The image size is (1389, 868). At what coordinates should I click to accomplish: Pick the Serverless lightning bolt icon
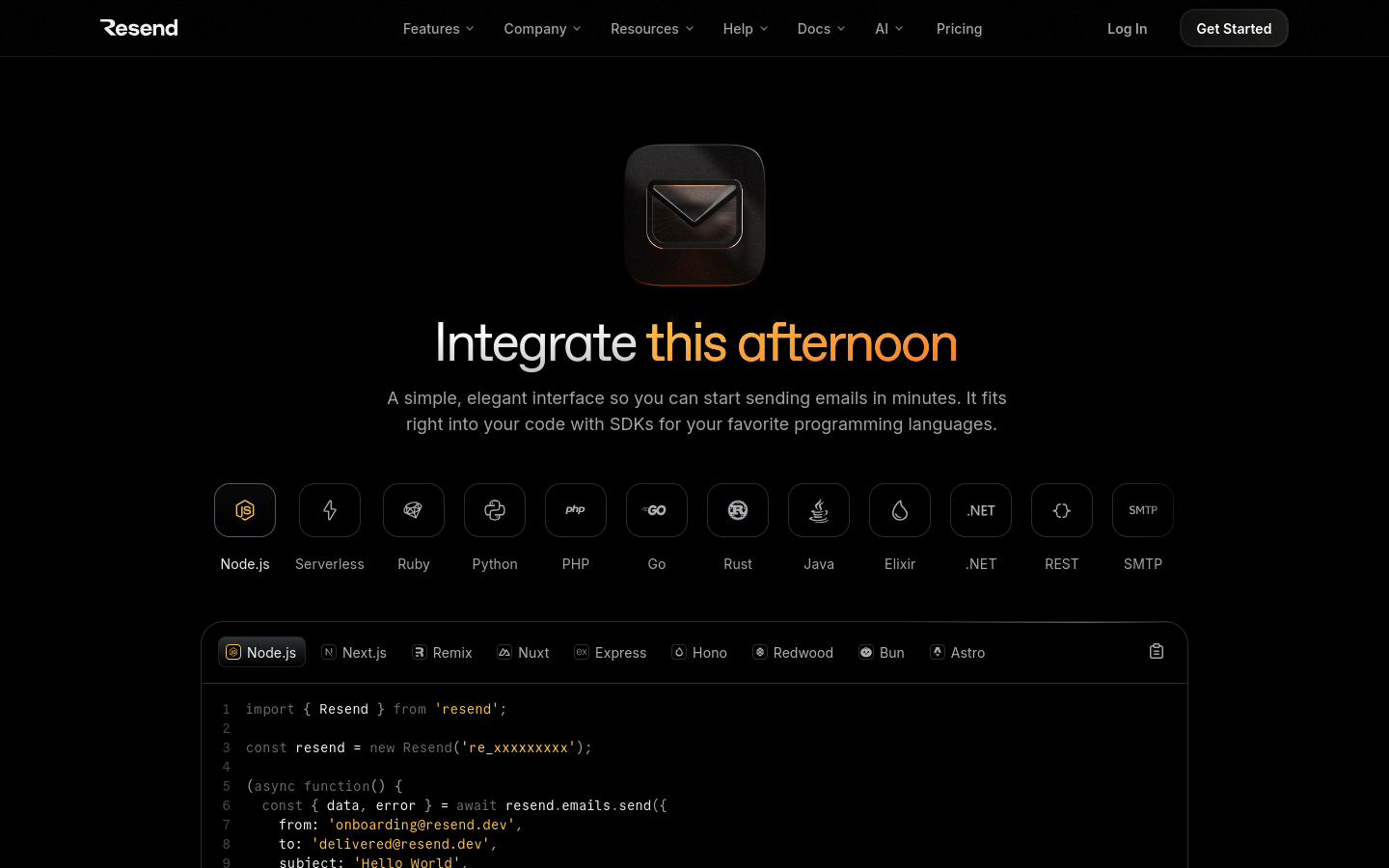tap(330, 510)
